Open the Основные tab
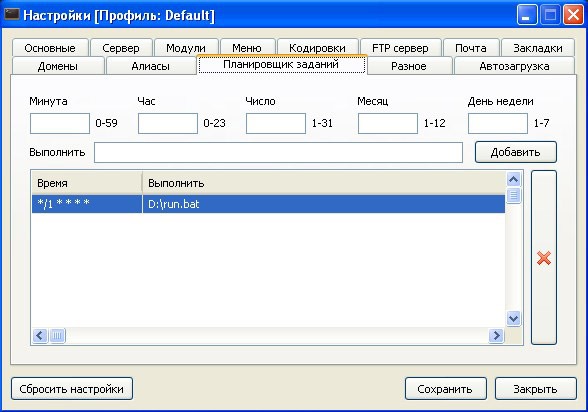 50,48
